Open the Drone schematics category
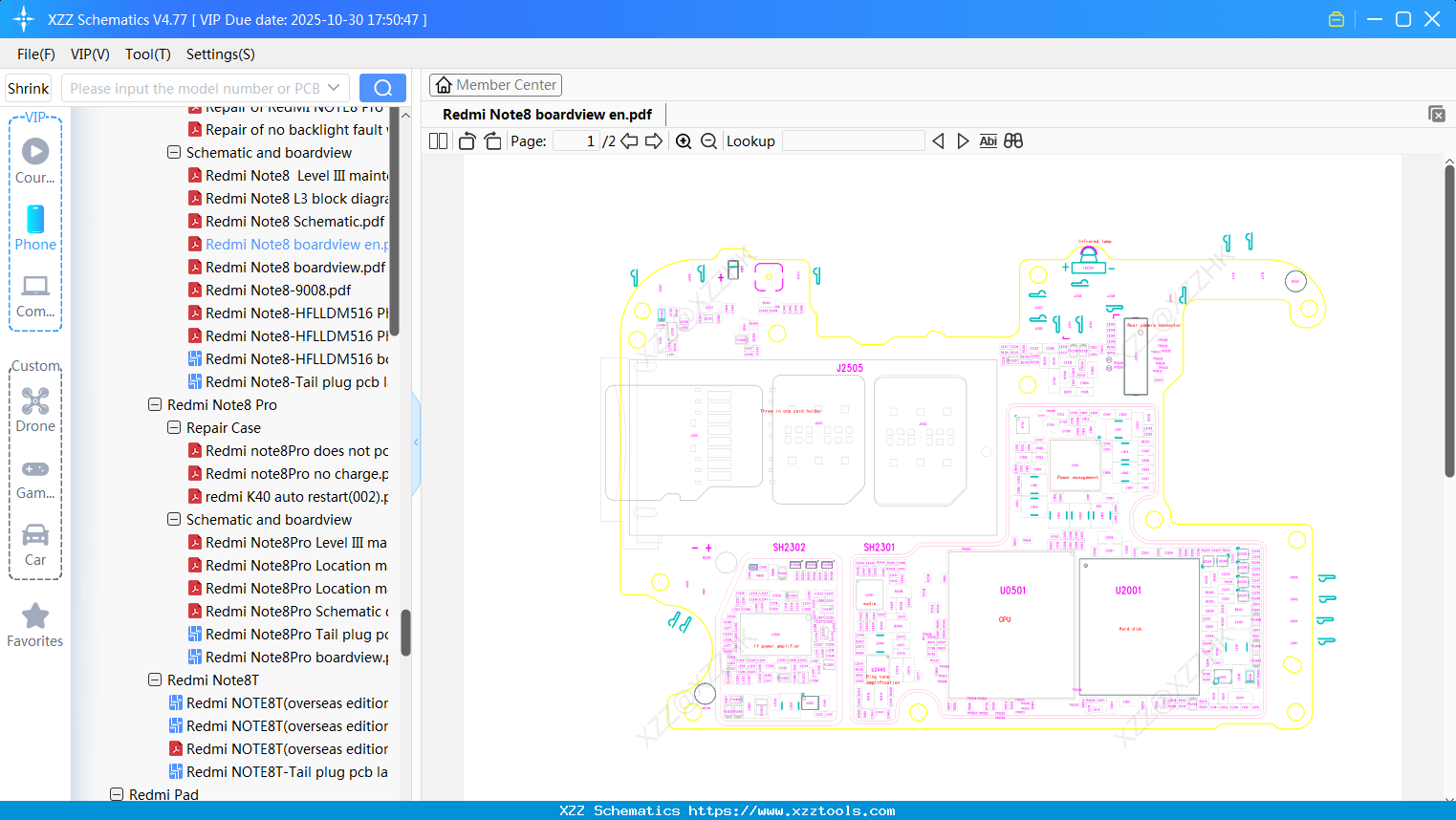1456x820 pixels. tap(34, 410)
